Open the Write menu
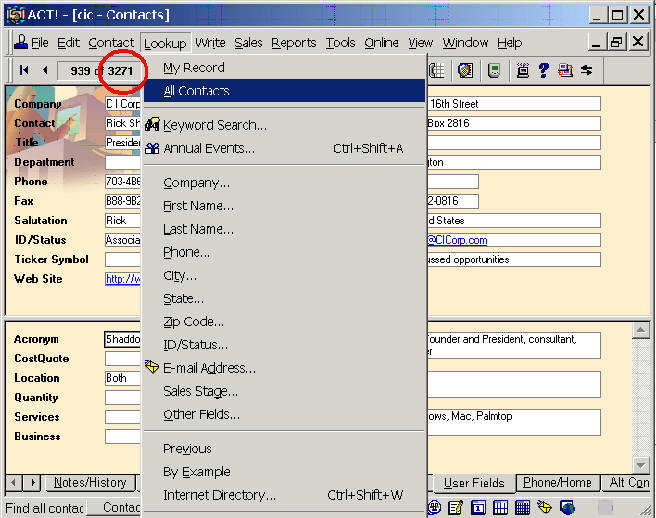Image resolution: width=656 pixels, height=518 pixels. tap(210, 43)
